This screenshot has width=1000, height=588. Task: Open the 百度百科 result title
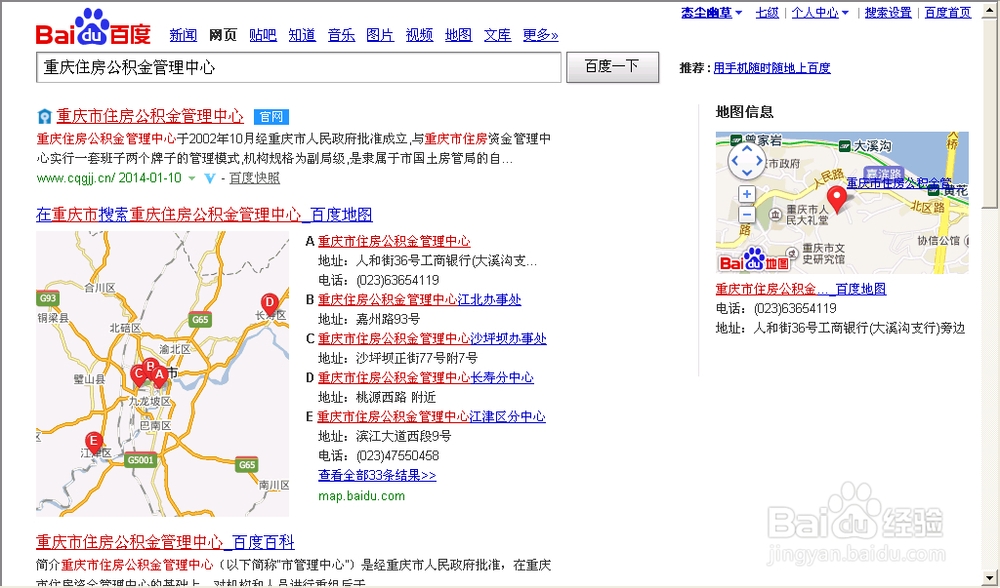click(x=165, y=543)
